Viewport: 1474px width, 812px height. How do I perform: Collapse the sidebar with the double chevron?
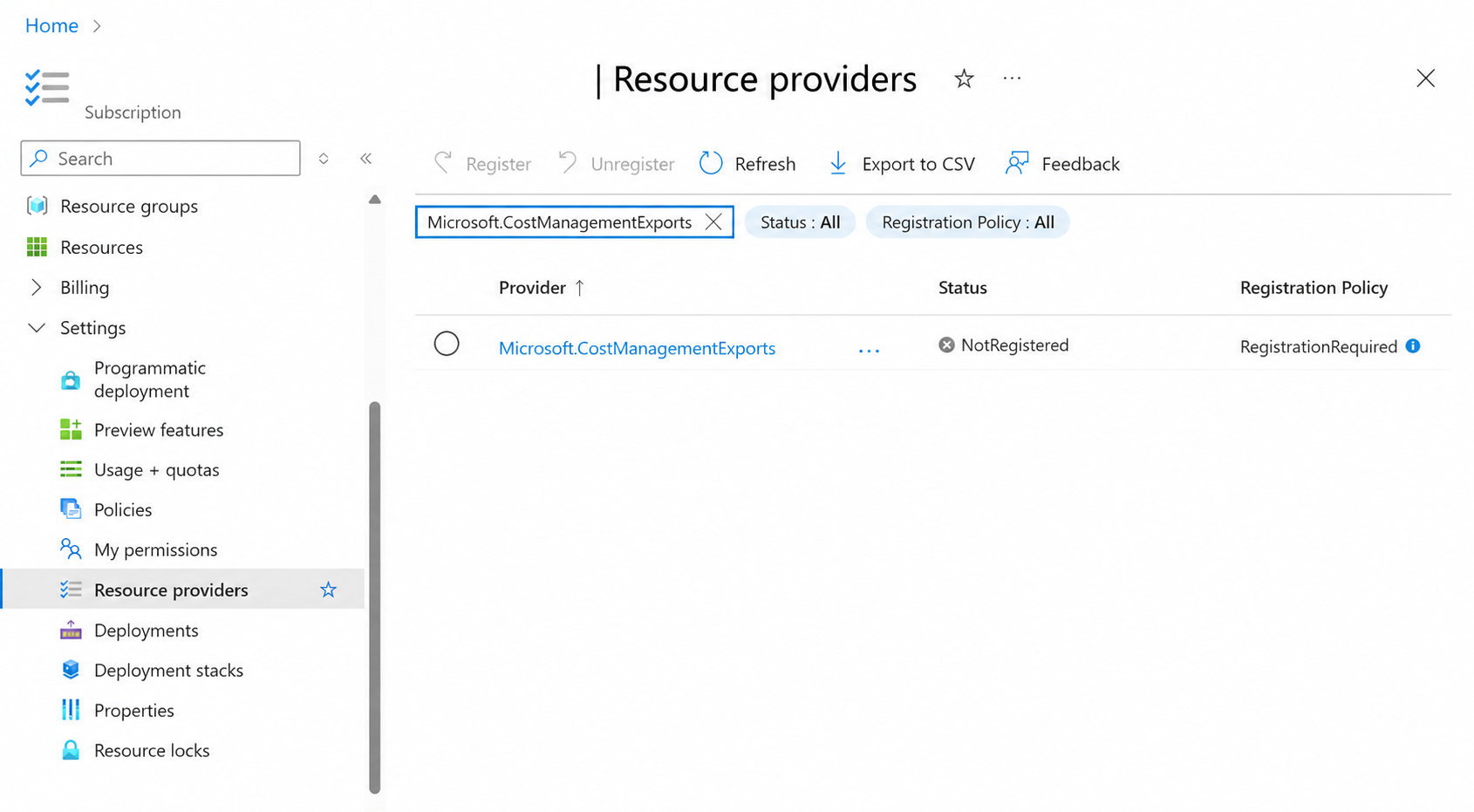(366, 159)
